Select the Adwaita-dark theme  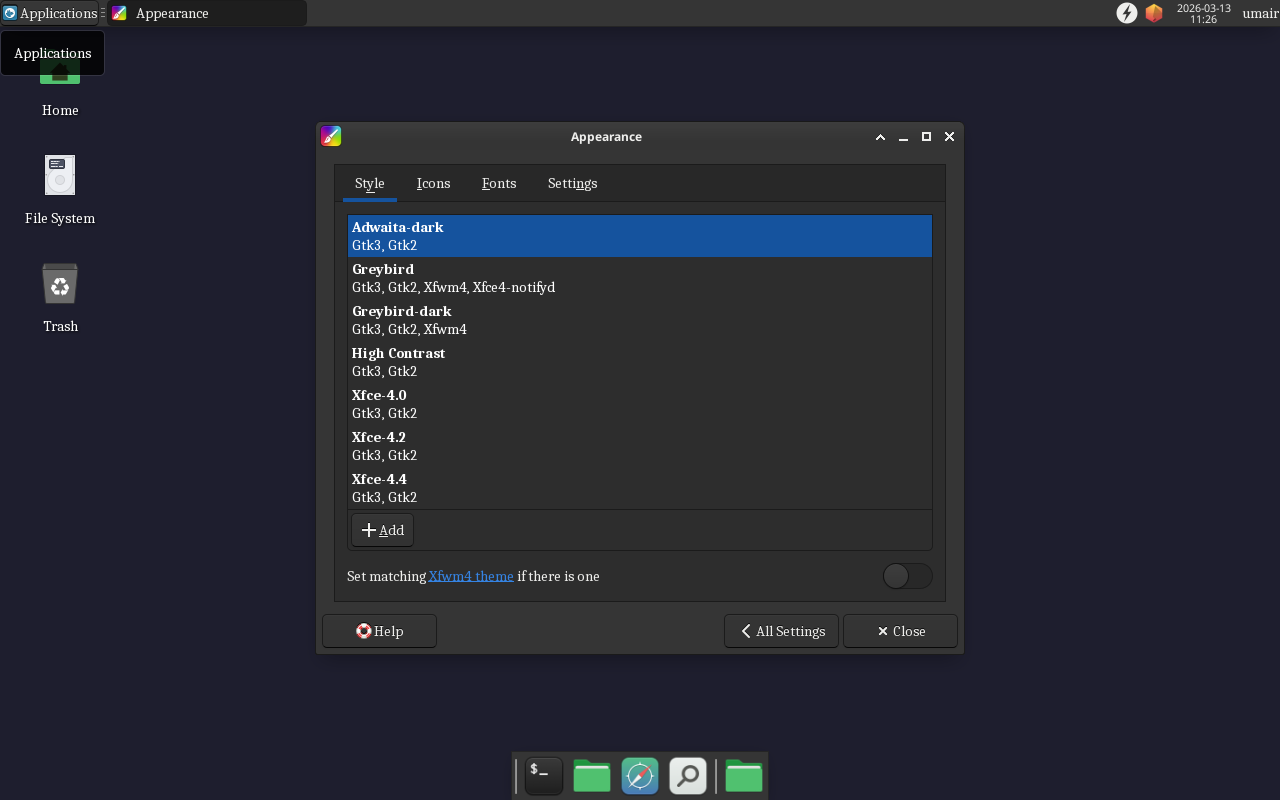coord(640,236)
